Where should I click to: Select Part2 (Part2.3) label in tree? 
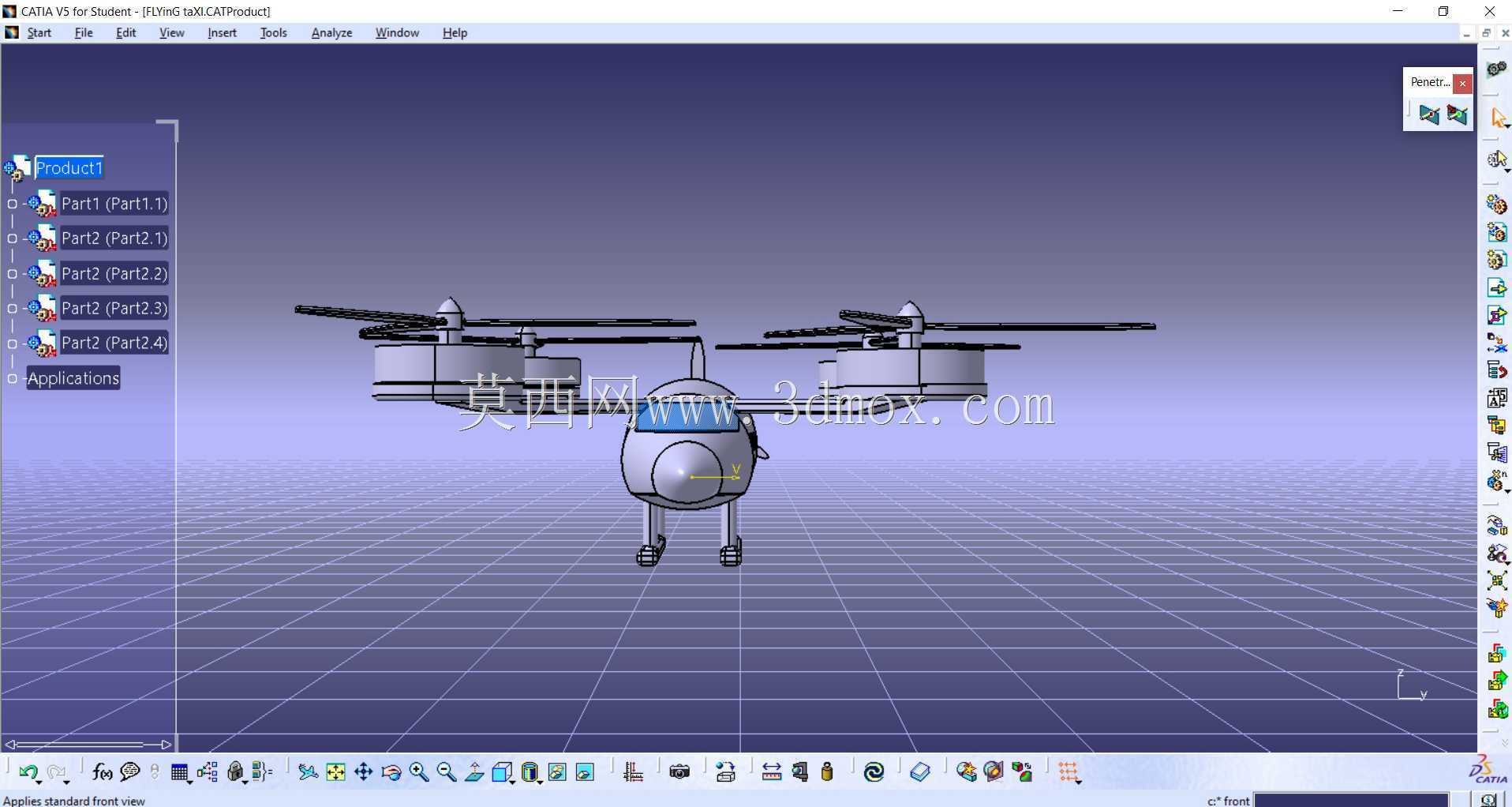[x=114, y=309]
